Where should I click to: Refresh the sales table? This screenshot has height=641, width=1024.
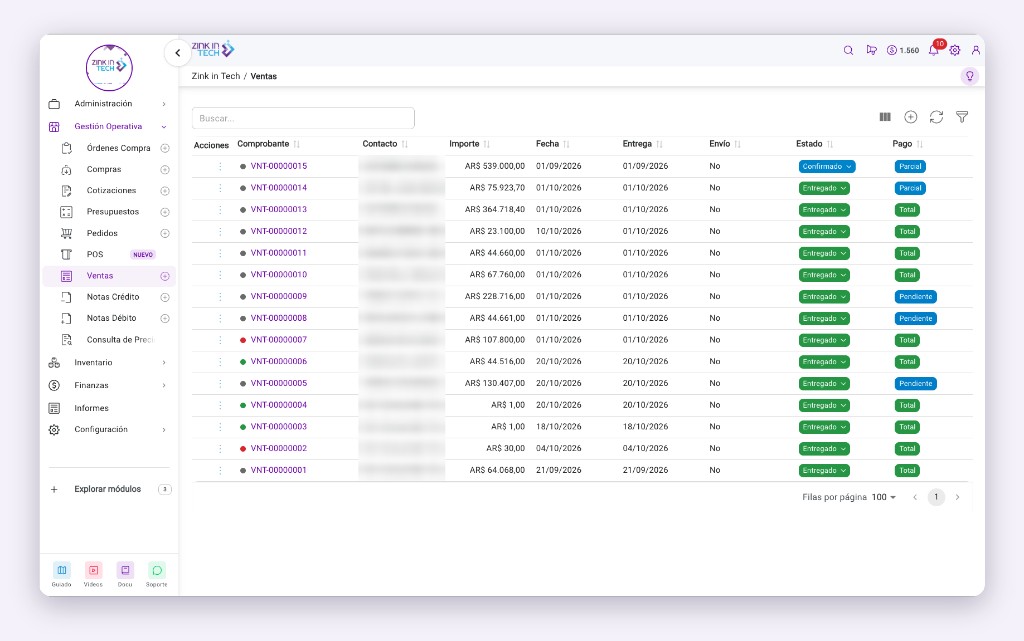point(936,117)
